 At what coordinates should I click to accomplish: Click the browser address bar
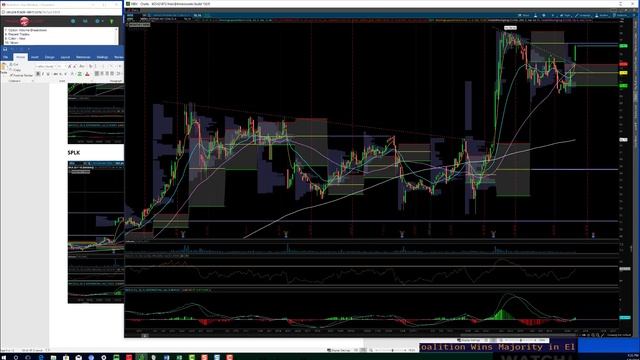[61, 12]
